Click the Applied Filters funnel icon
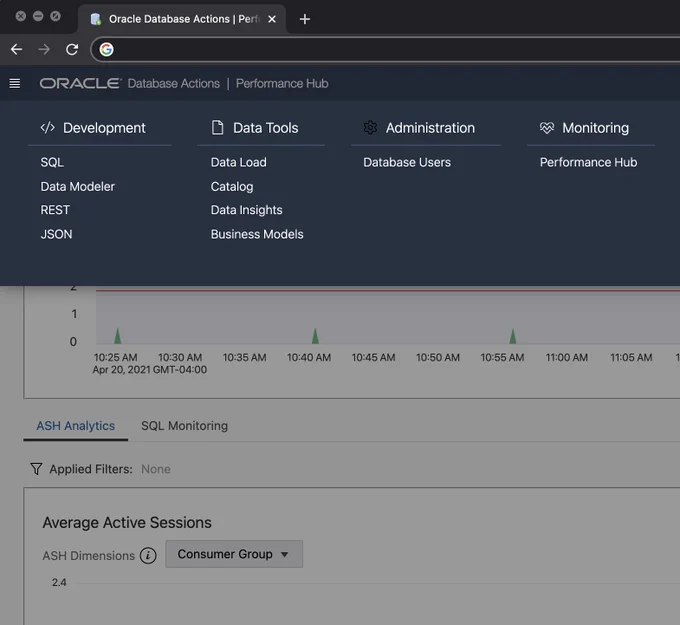The width and height of the screenshot is (680, 625). [x=36, y=469]
